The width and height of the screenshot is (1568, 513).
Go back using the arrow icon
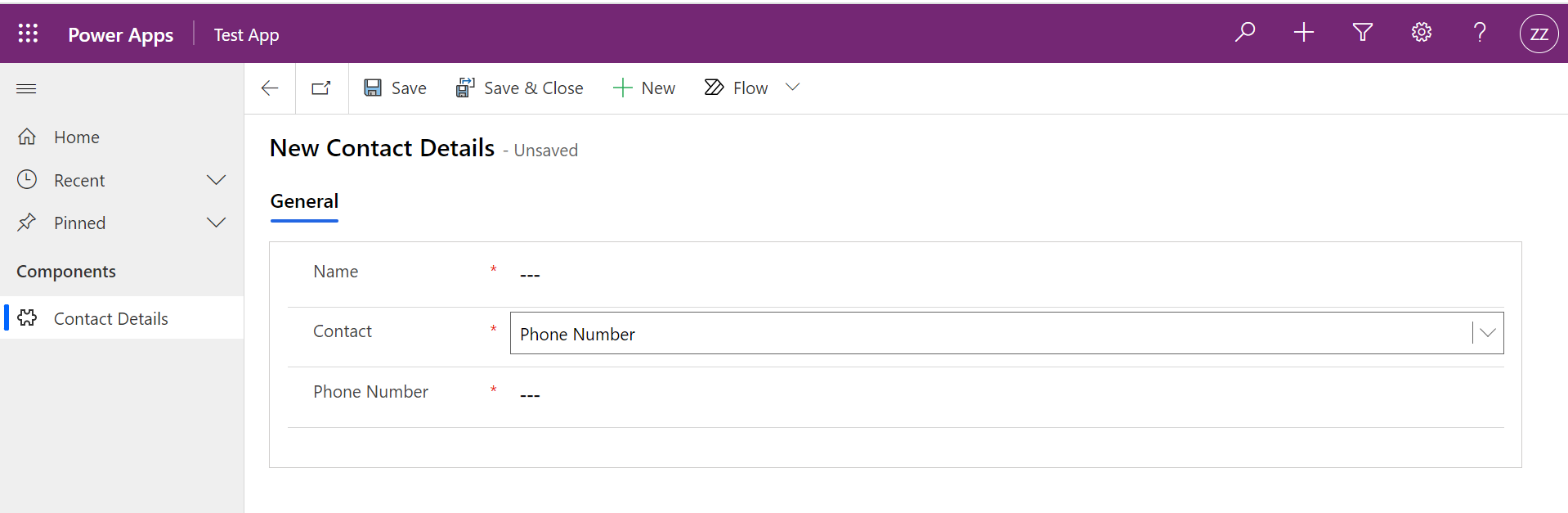[270, 88]
